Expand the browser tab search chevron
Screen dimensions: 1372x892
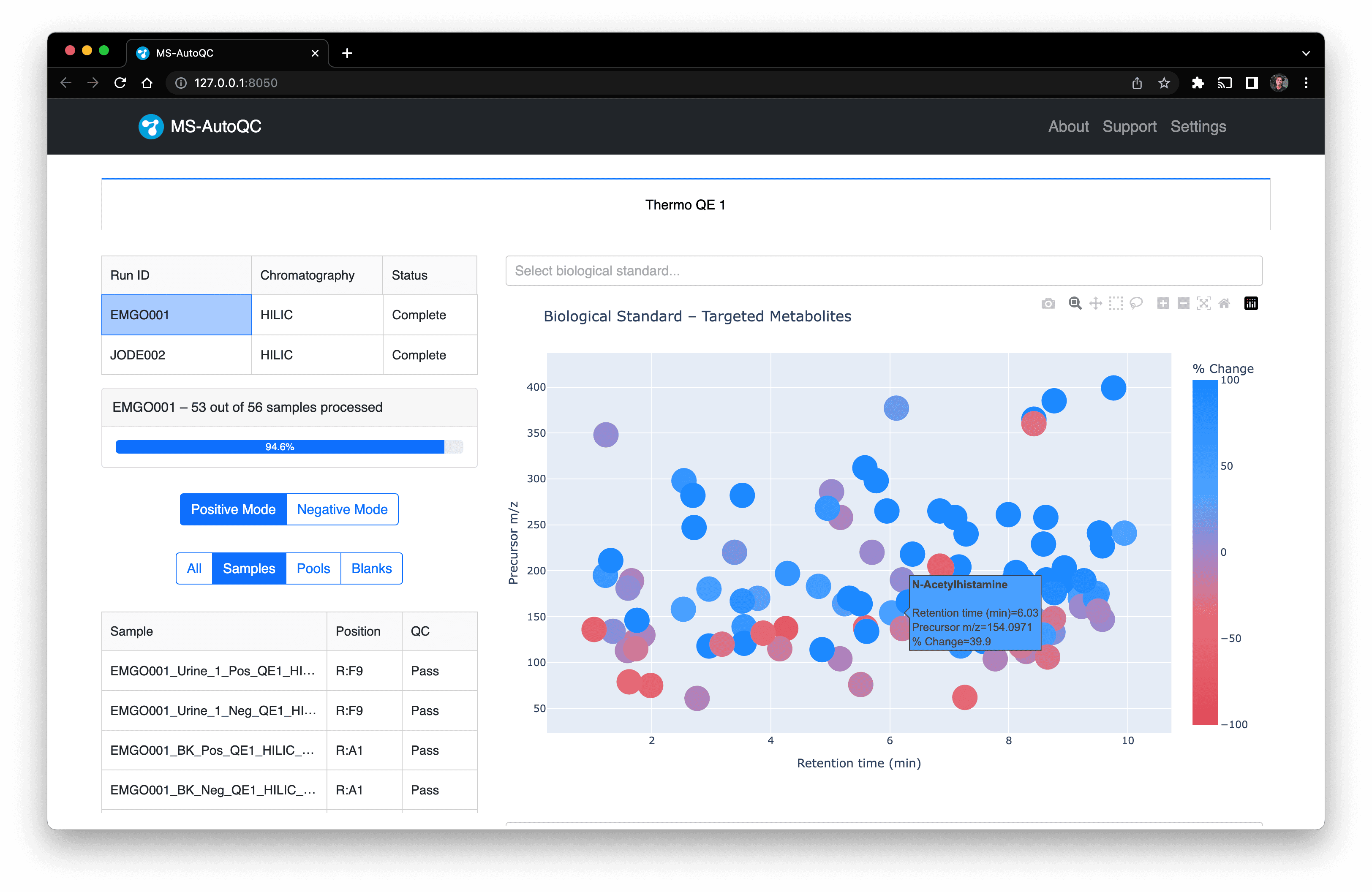click(1306, 53)
